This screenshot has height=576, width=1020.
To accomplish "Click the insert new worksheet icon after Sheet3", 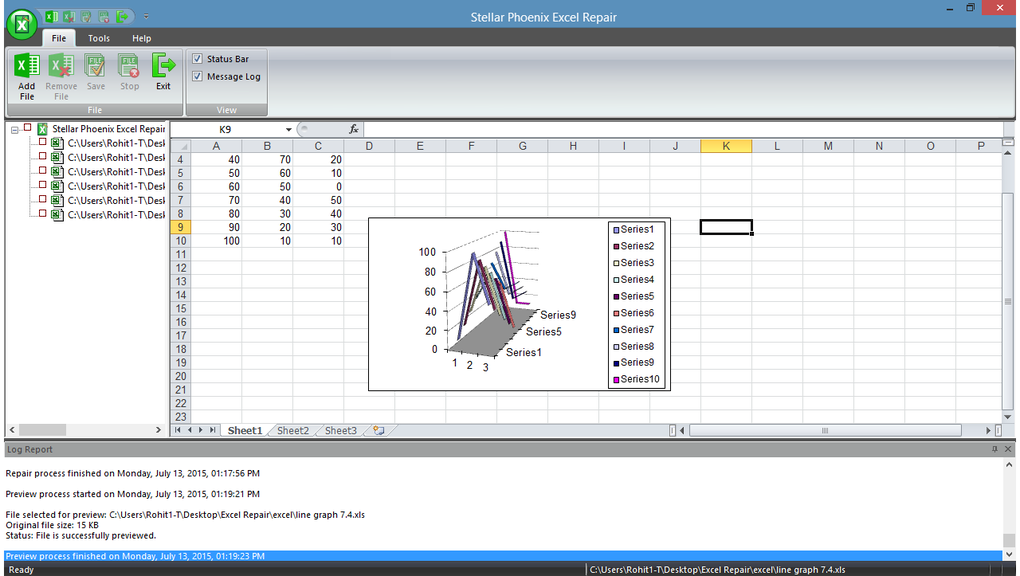I will click(379, 431).
